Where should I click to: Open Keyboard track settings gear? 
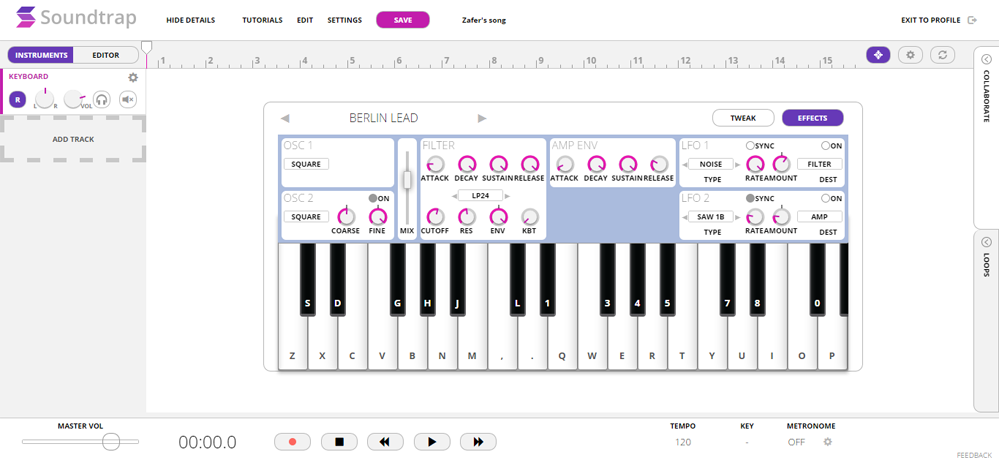tap(133, 77)
